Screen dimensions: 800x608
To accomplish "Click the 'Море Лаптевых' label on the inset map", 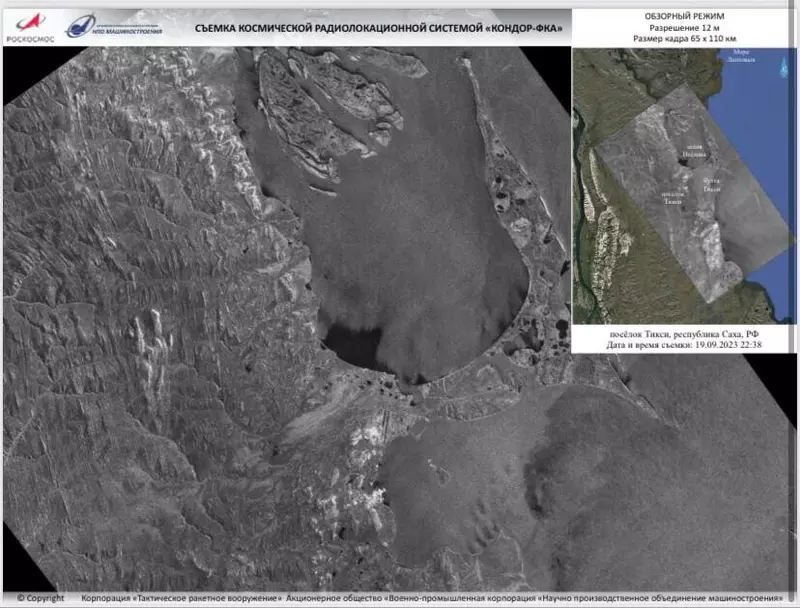I will coord(741,55).
